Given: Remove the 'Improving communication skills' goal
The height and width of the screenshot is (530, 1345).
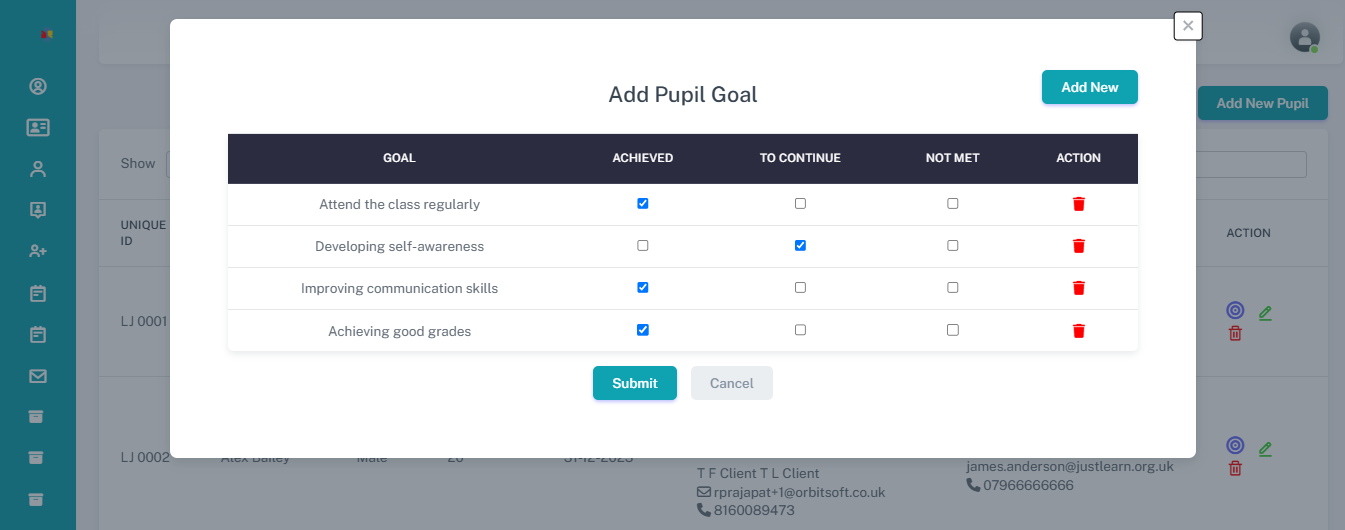Looking at the screenshot, I should (x=1078, y=288).
